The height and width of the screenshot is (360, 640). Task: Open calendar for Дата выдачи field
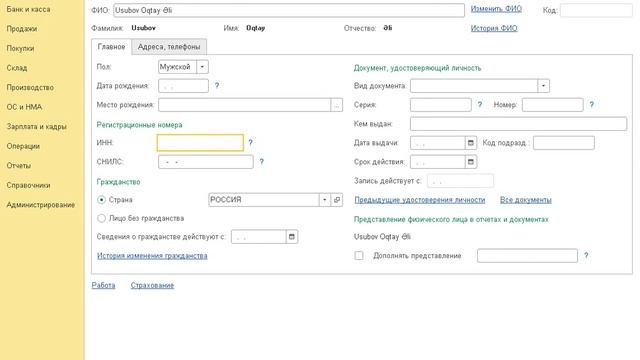pos(471,143)
